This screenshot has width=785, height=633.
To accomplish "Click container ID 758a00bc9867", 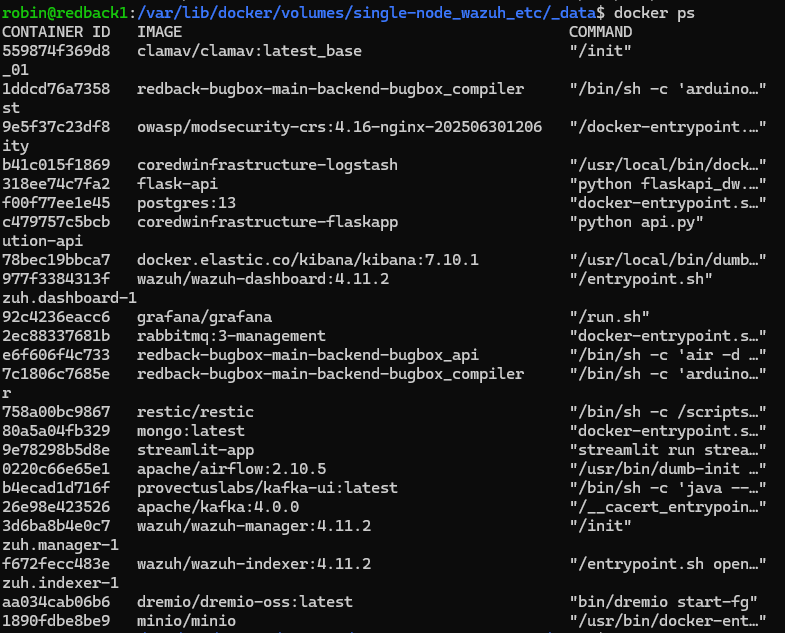I will (x=56, y=413).
